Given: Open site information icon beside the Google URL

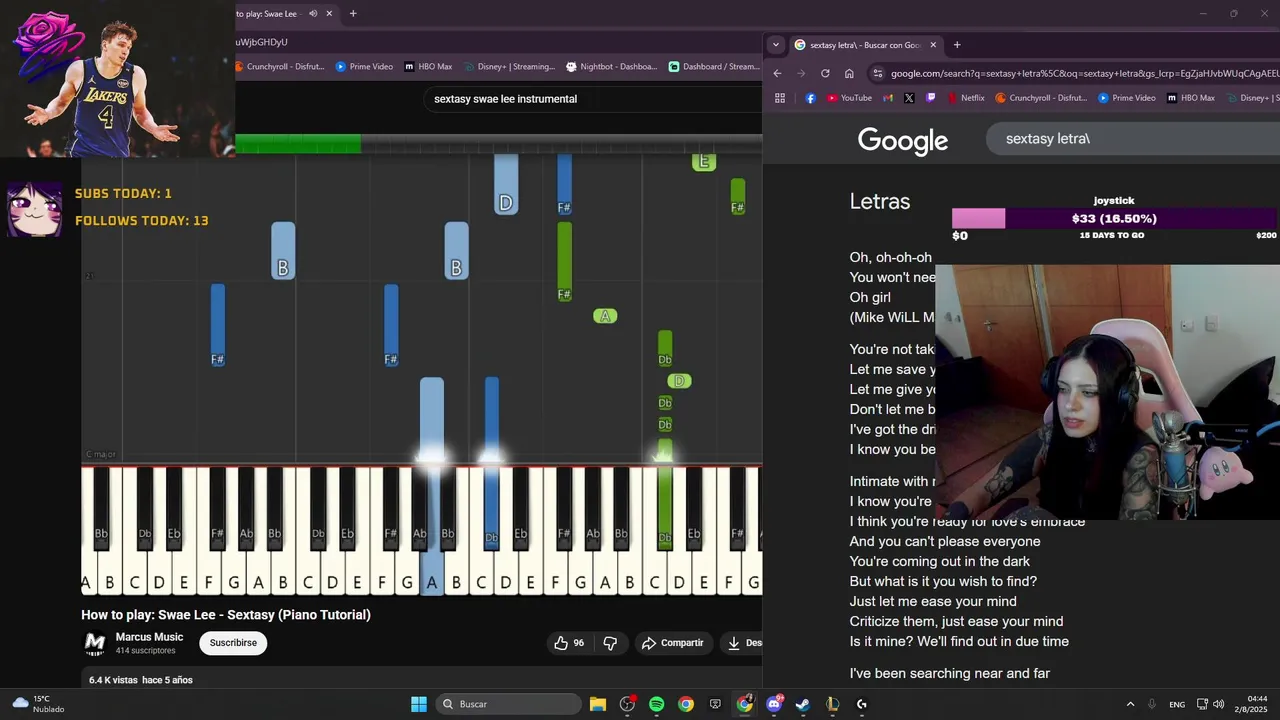Looking at the screenshot, I should point(877,73).
